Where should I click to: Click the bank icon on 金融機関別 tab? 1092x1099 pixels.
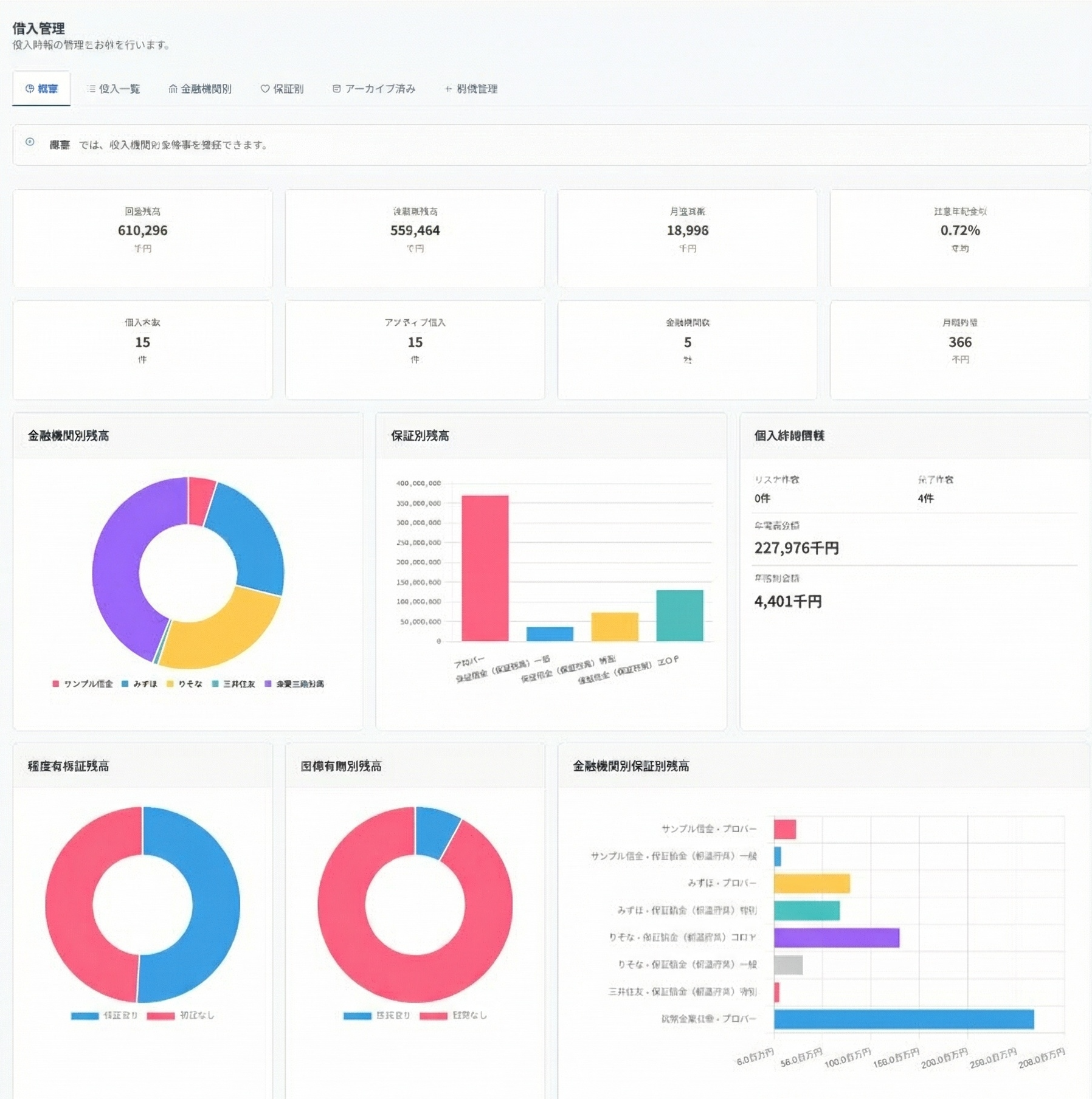pyautogui.click(x=173, y=89)
